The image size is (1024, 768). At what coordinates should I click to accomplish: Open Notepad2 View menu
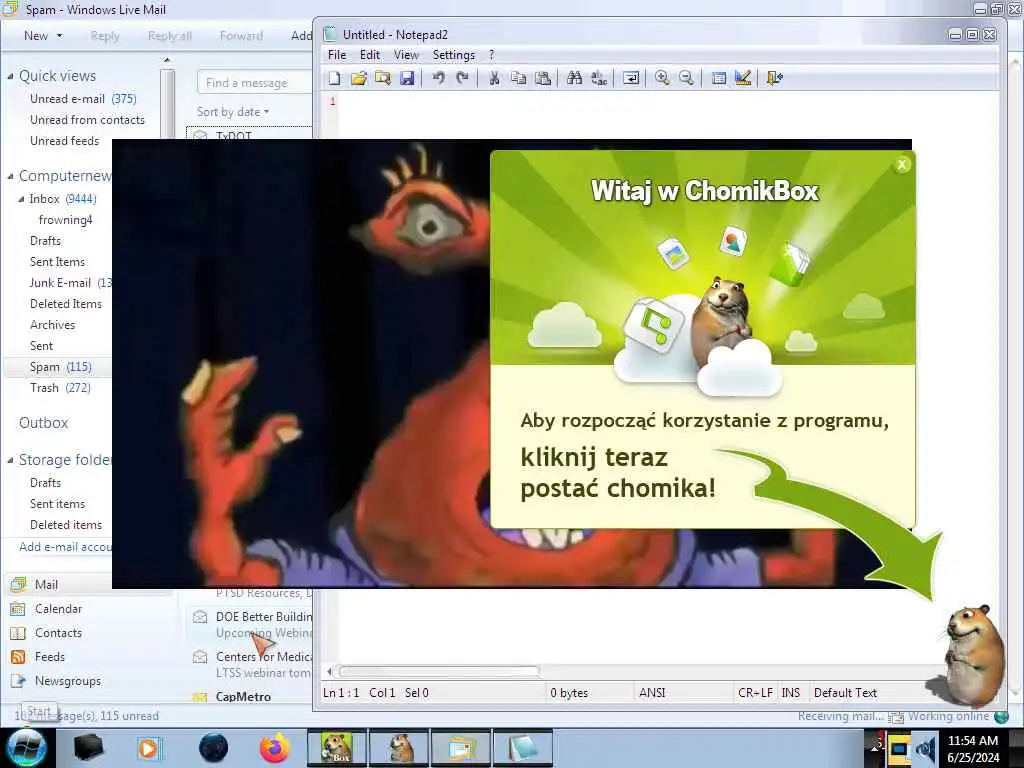click(x=406, y=55)
